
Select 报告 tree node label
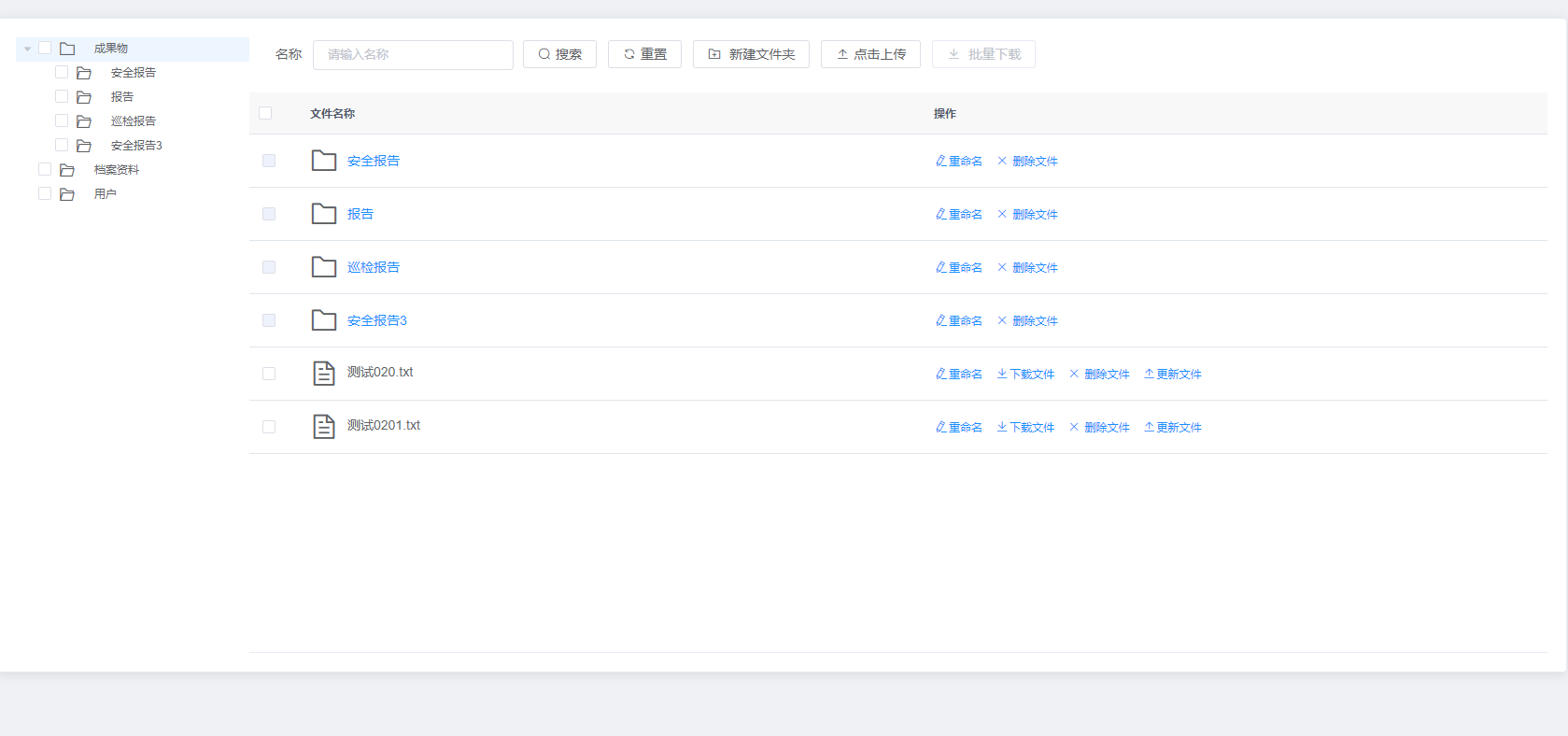(x=122, y=97)
